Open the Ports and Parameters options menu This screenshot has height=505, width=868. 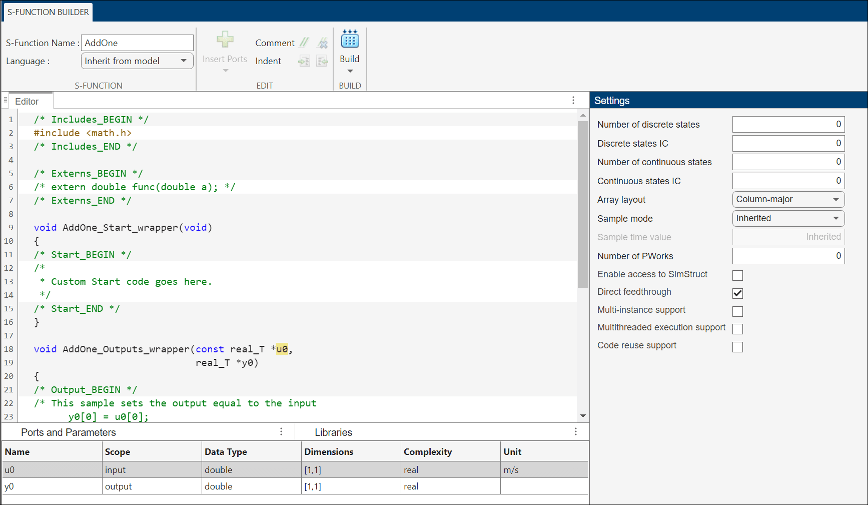(281, 431)
